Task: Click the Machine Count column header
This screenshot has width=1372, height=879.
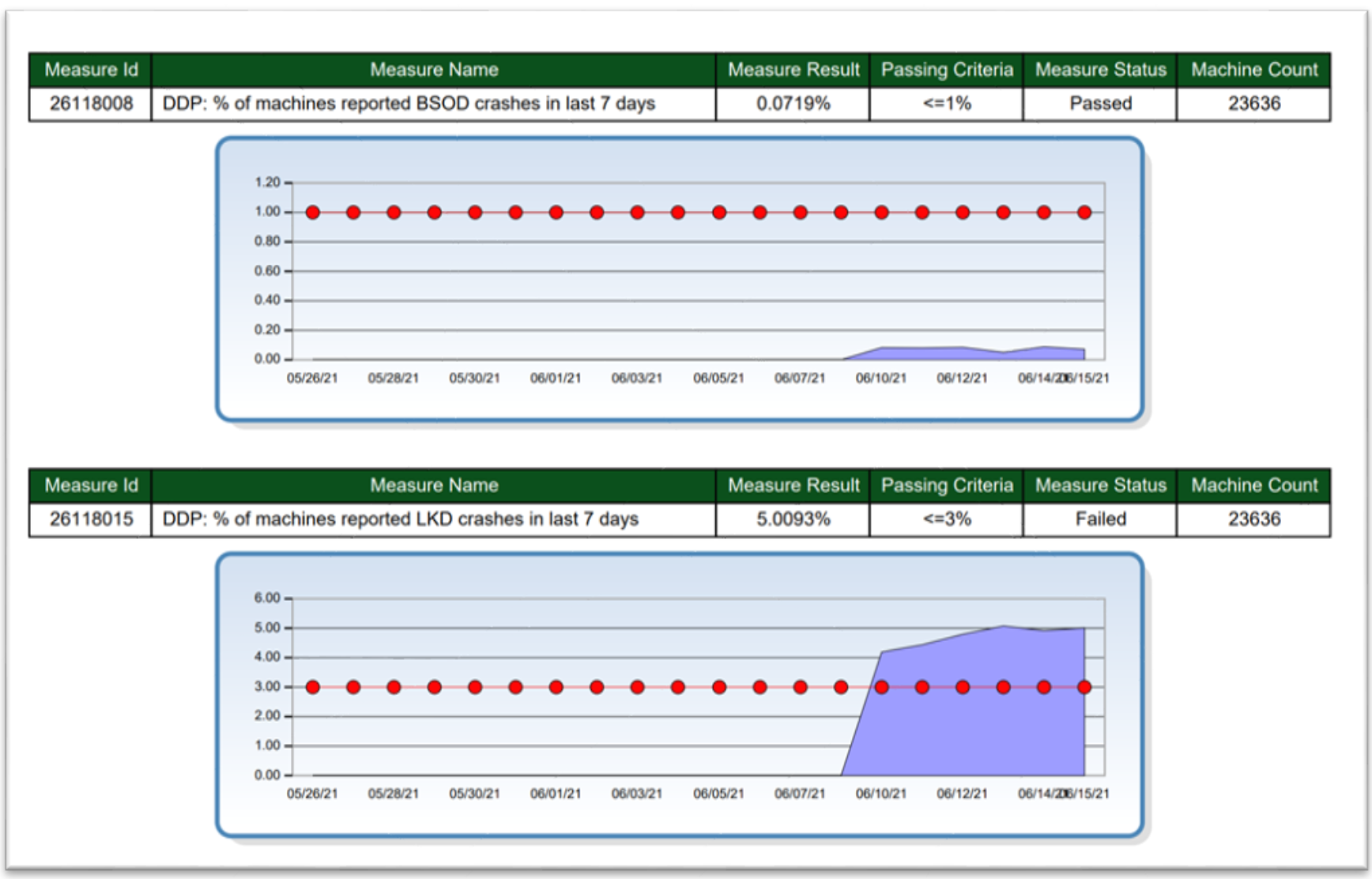Action: point(1253,70)
